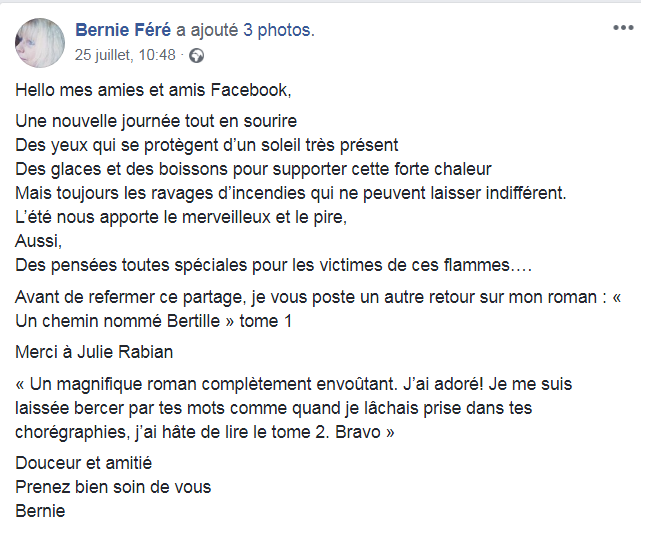This screenshot has height=534, width=651.
Task: Click the 'Hello mes amies et amis Facebook' line
Action: click(x=153, y=90)
